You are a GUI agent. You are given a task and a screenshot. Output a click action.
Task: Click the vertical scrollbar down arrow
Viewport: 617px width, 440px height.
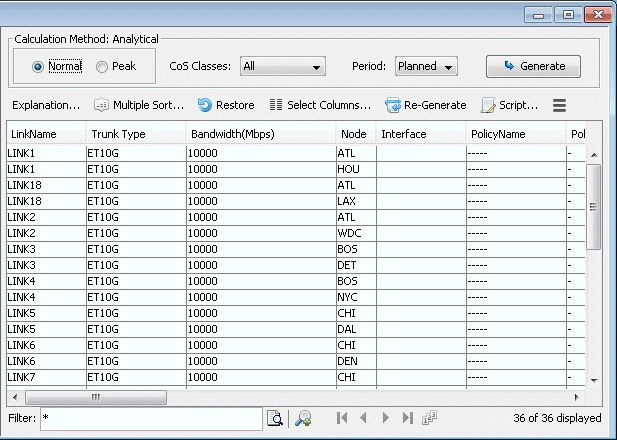(x=593, y=381)
